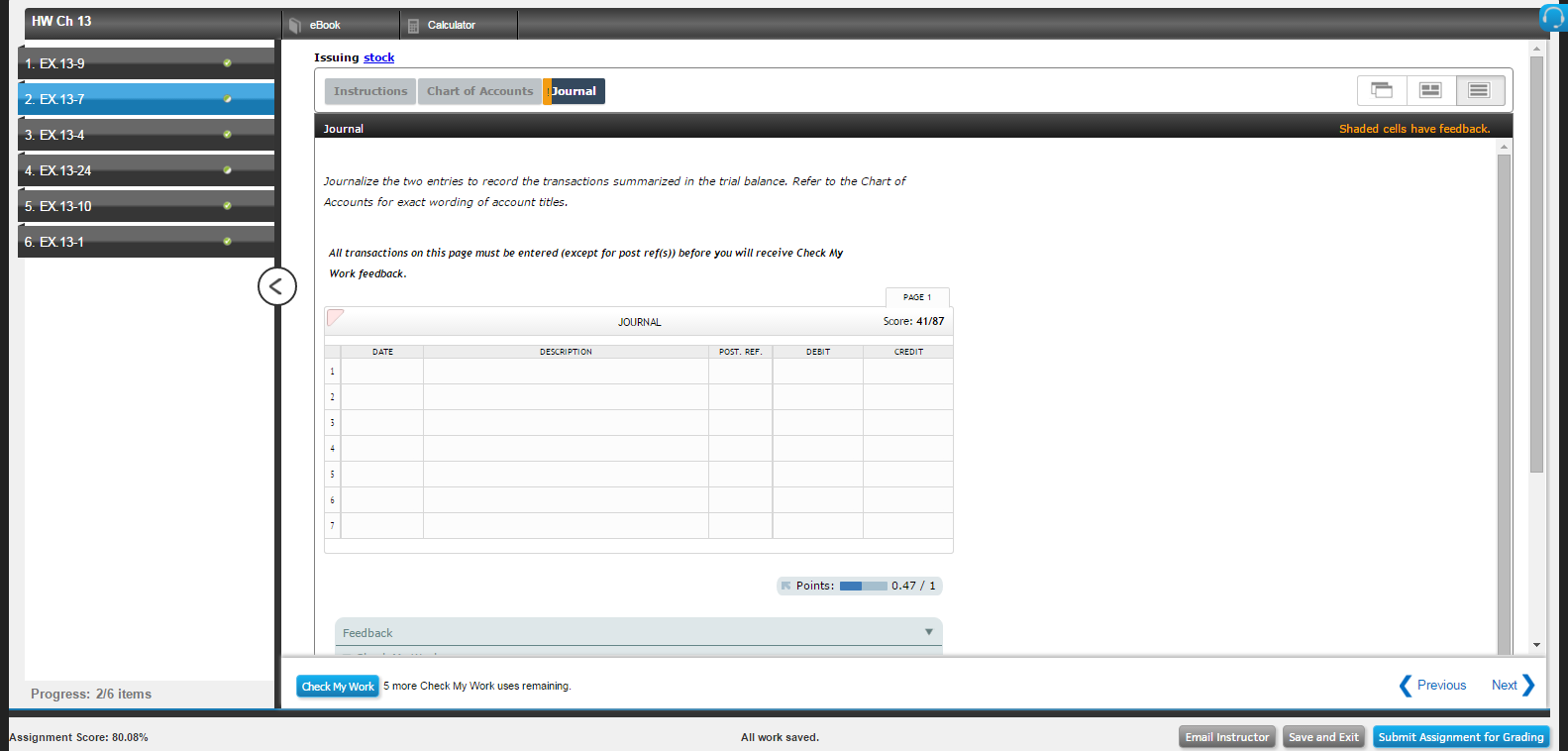
Task: Open exercise 2. EX.13-7
Action: (x=146, y=99)
